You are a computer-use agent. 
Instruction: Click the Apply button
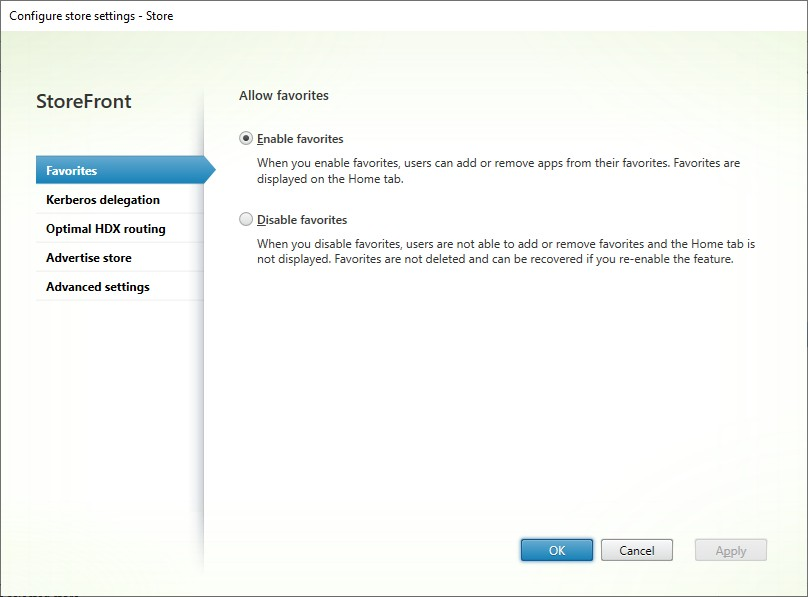(x=730, y=549)
